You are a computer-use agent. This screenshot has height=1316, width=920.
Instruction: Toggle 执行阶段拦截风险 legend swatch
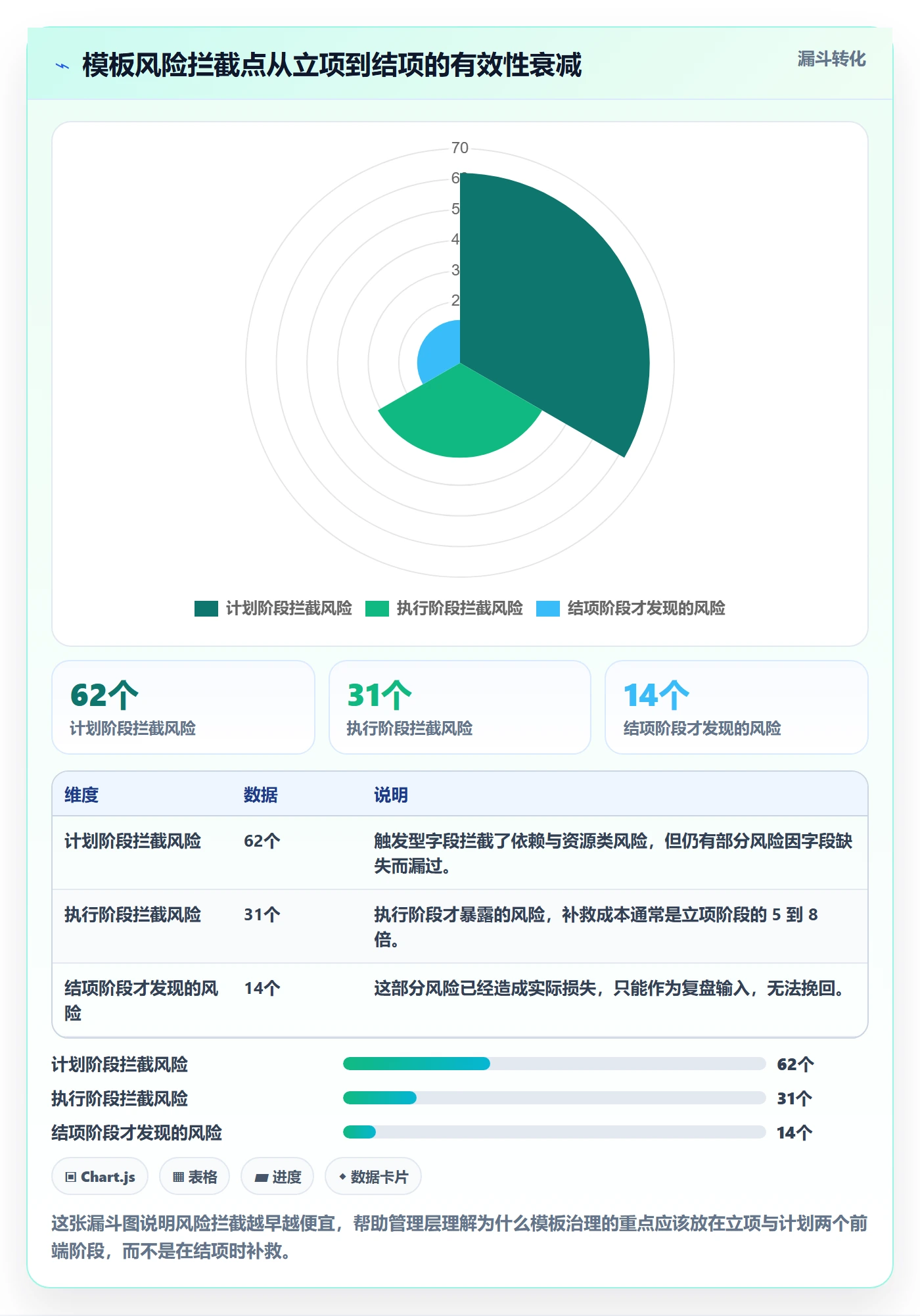click(x=377, y=609)
